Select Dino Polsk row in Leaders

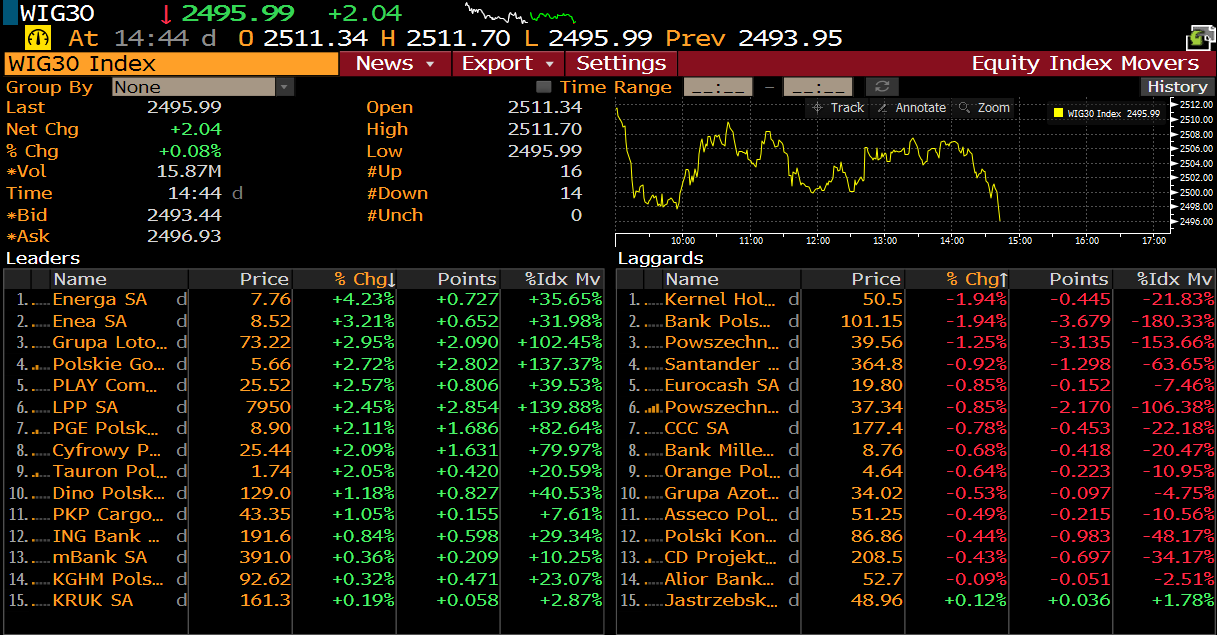tap(304, 494)
